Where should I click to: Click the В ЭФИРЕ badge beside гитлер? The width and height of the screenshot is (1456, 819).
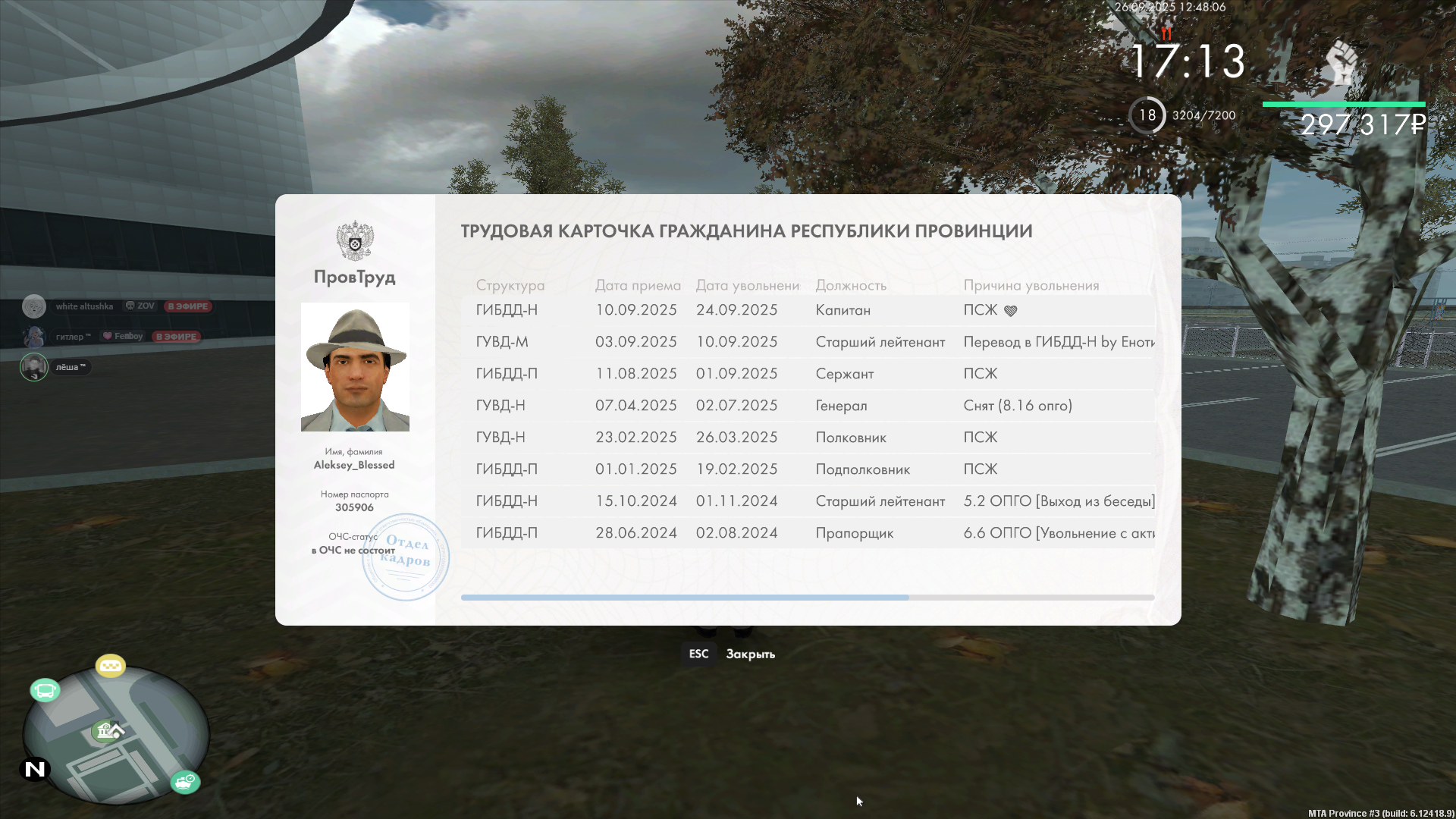pyautogui.click(x=177, y=337)
